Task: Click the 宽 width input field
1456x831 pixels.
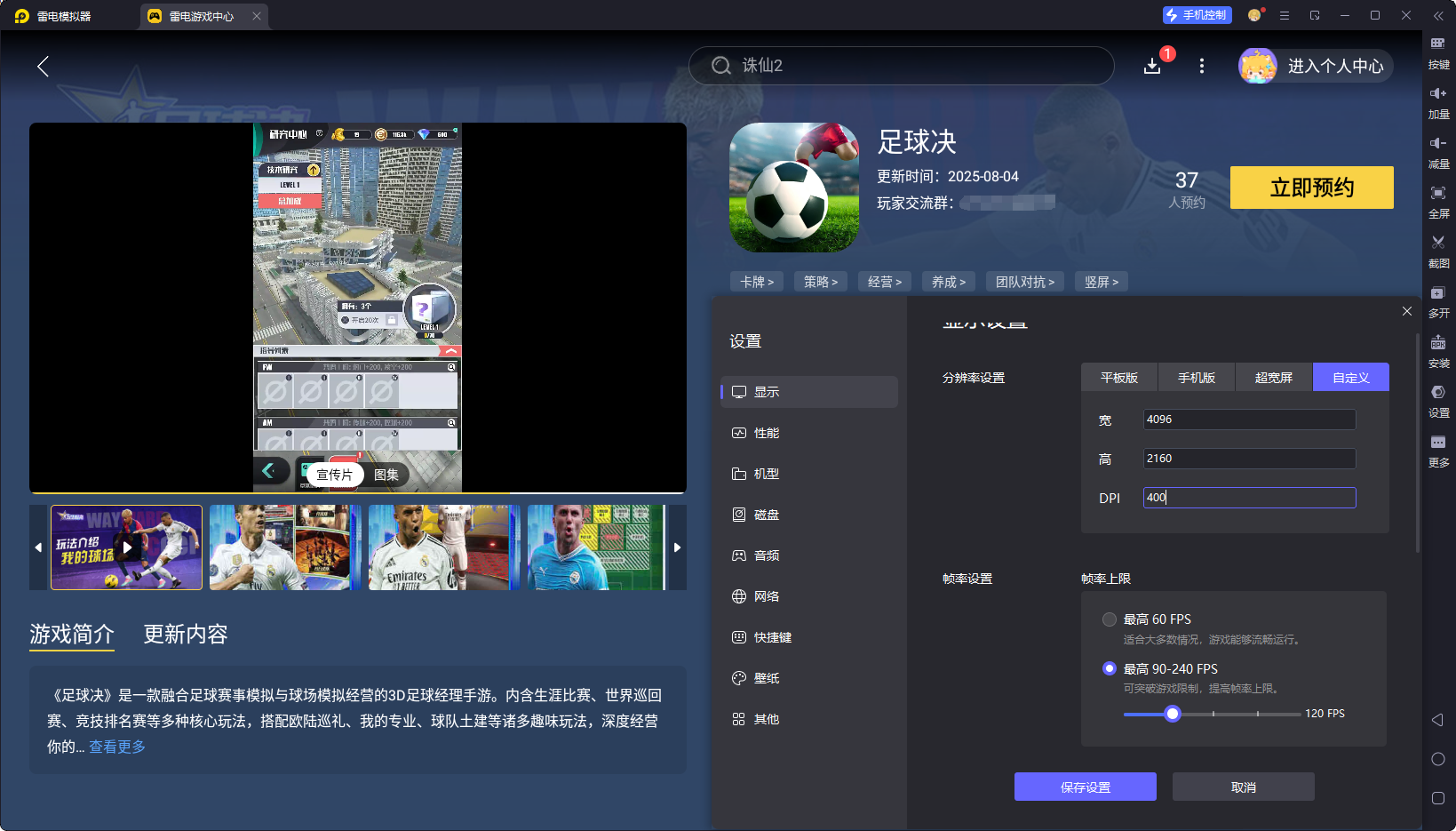Action: 1249,419
